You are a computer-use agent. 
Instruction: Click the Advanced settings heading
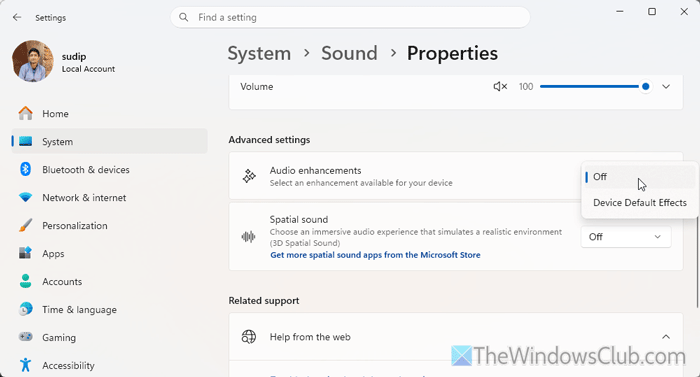[x=269, y=140]
